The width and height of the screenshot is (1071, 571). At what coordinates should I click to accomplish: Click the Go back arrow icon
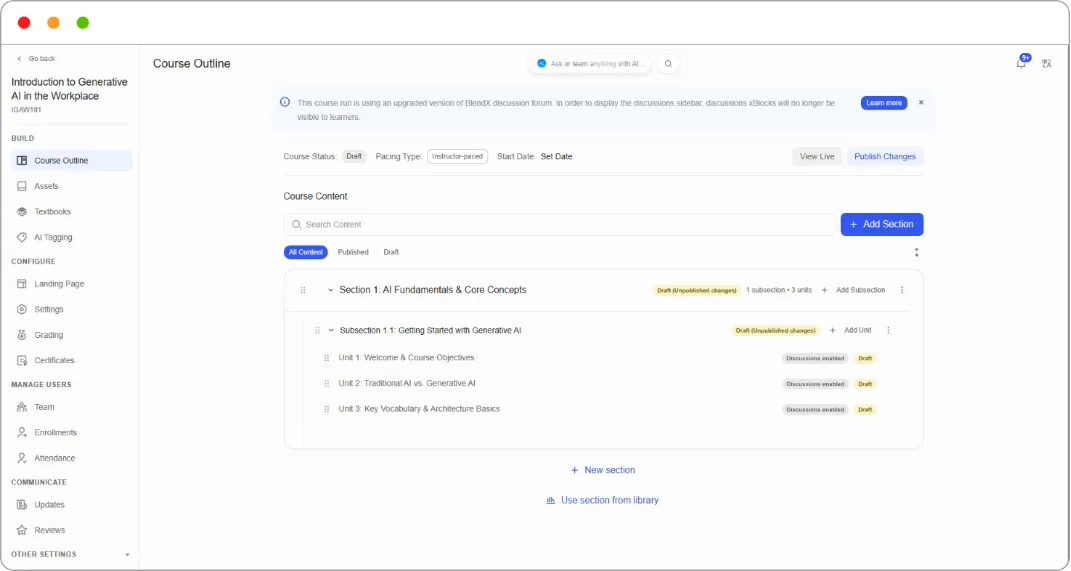(19, 59)
